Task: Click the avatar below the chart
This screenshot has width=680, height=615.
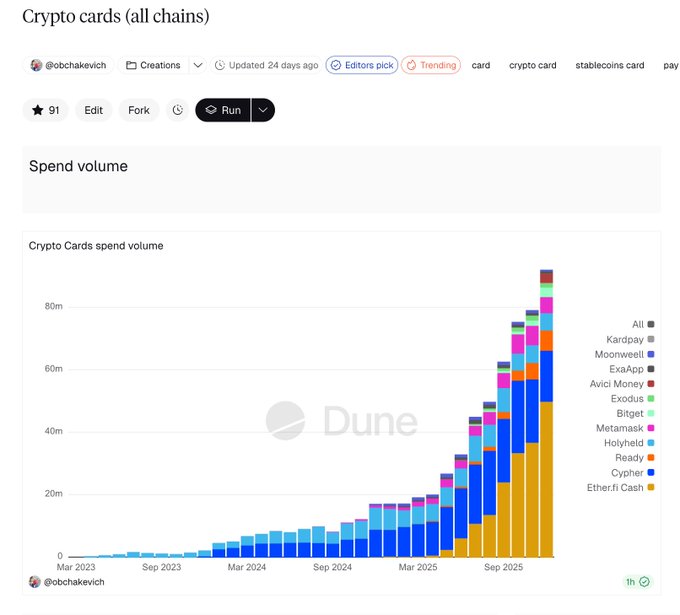Action: click(35, 581)
